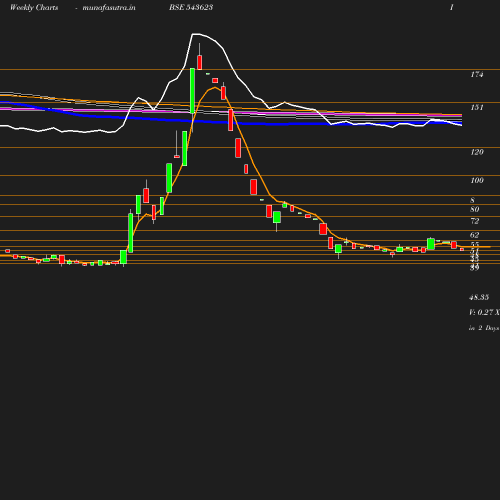Click the tallest green candlestick near the peak
Screen dimensions: 500x500
pyautogui.click(x=192, y=91)
